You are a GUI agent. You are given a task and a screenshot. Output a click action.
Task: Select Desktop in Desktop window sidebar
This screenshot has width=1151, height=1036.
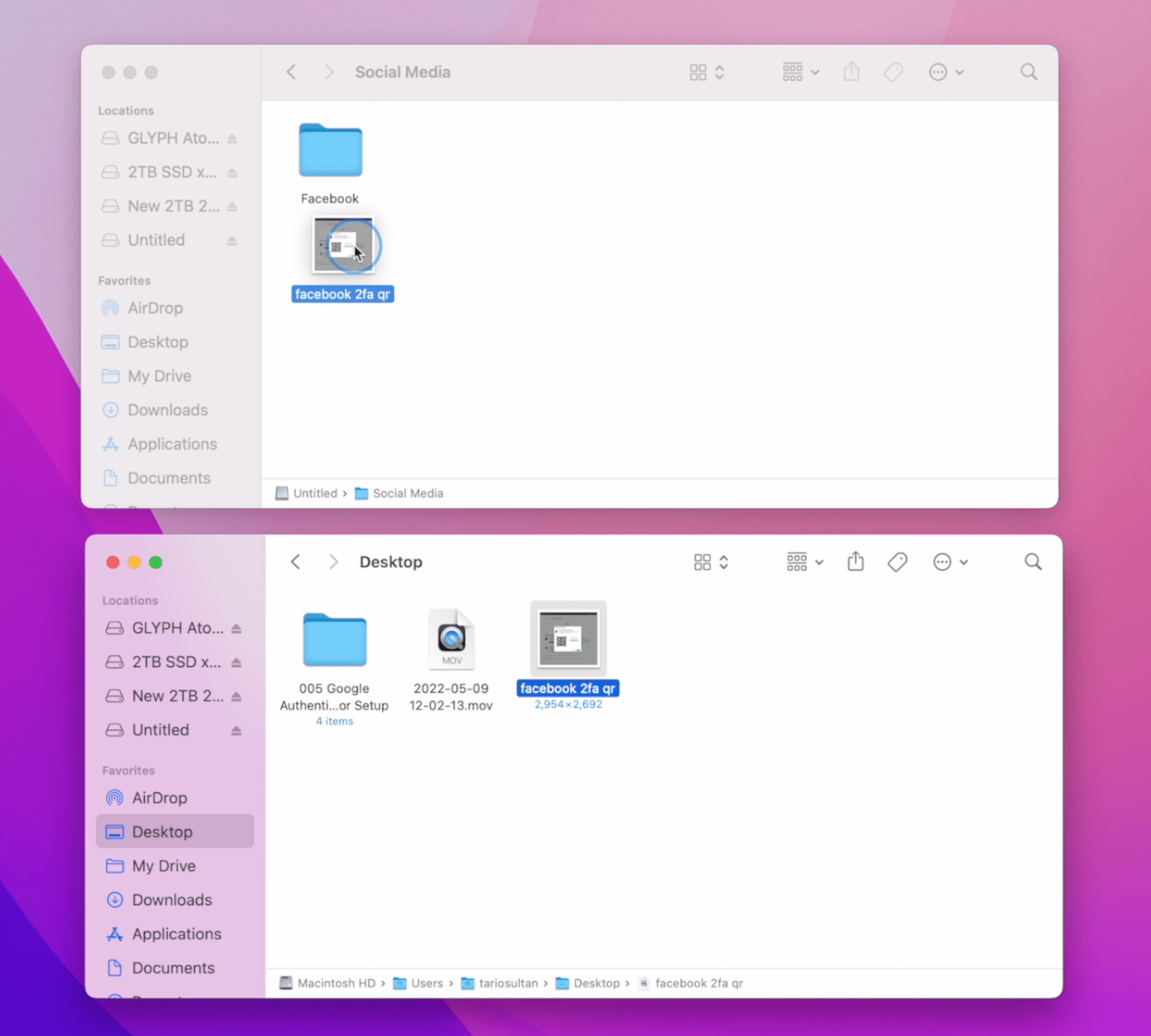coord(175,831)
